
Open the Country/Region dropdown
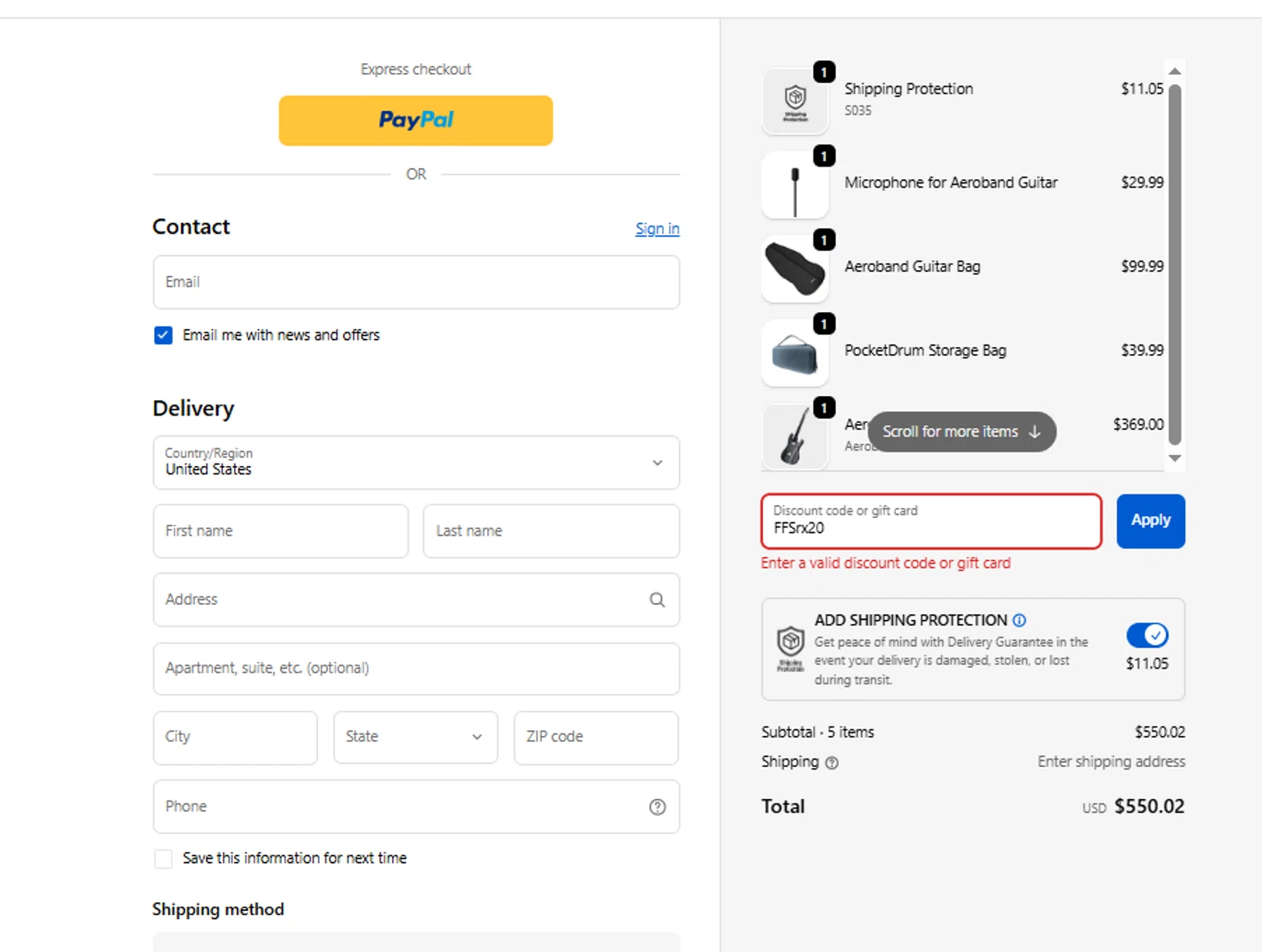click(x=416, y=463)
